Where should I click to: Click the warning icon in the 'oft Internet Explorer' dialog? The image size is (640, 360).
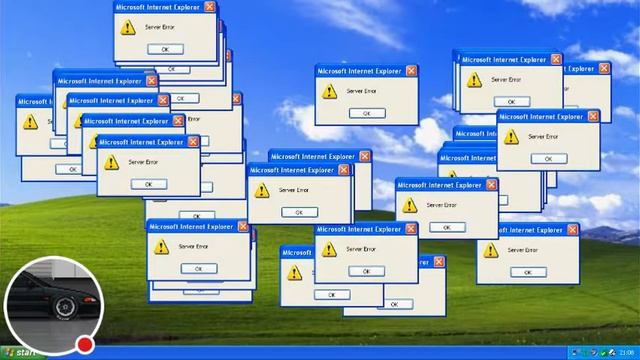pos(491,251)
